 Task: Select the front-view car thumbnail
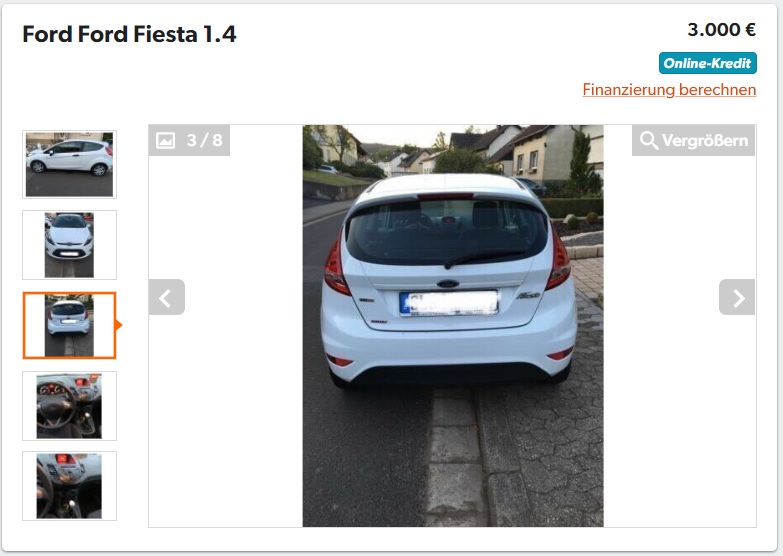click(69, 245)
